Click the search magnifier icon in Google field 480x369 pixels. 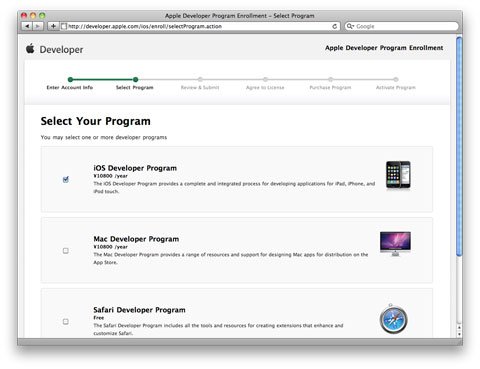pyautogui.click(x=350, y=26)
